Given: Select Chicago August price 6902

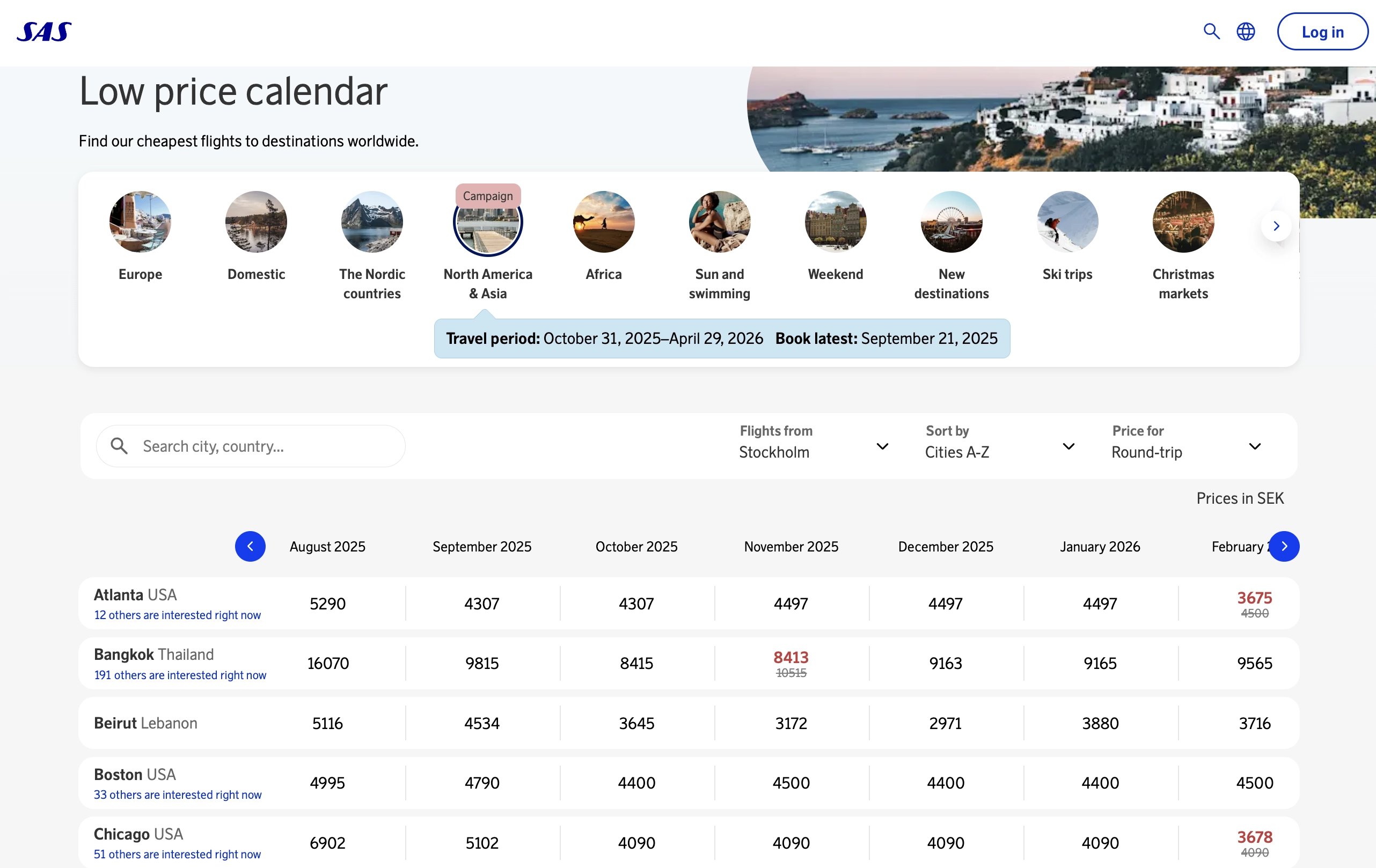Looking at the screenshot, I should pyautogui.click(x=327, y=843).
